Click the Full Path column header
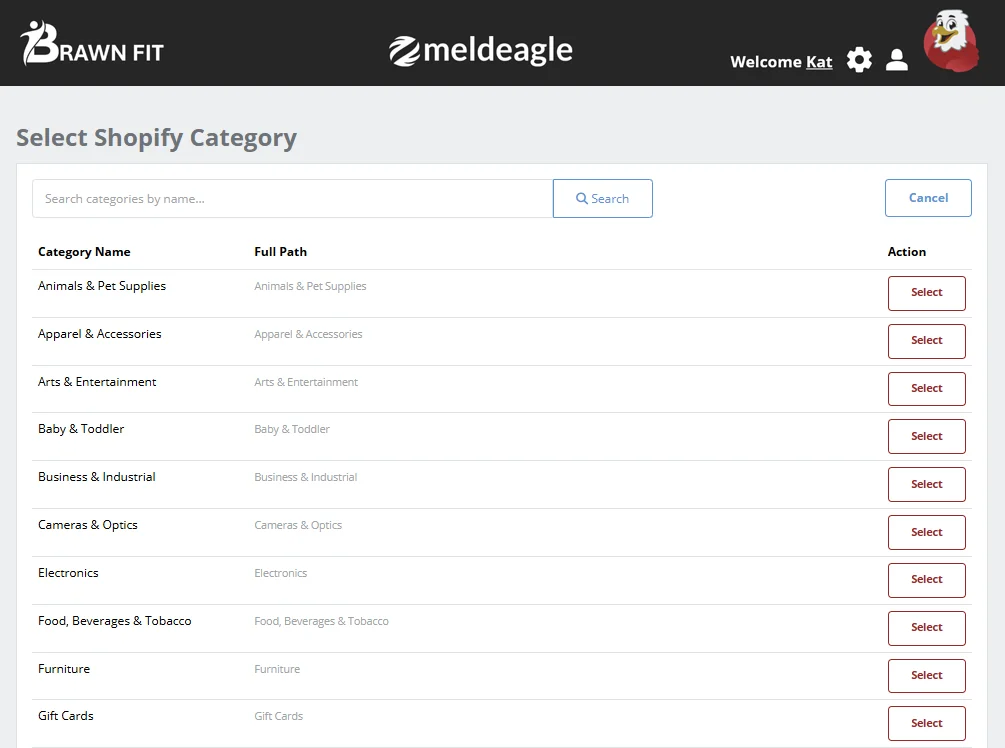Image resolution: width=1005 pixels, height=748 pixels. (x=280, y=251)
